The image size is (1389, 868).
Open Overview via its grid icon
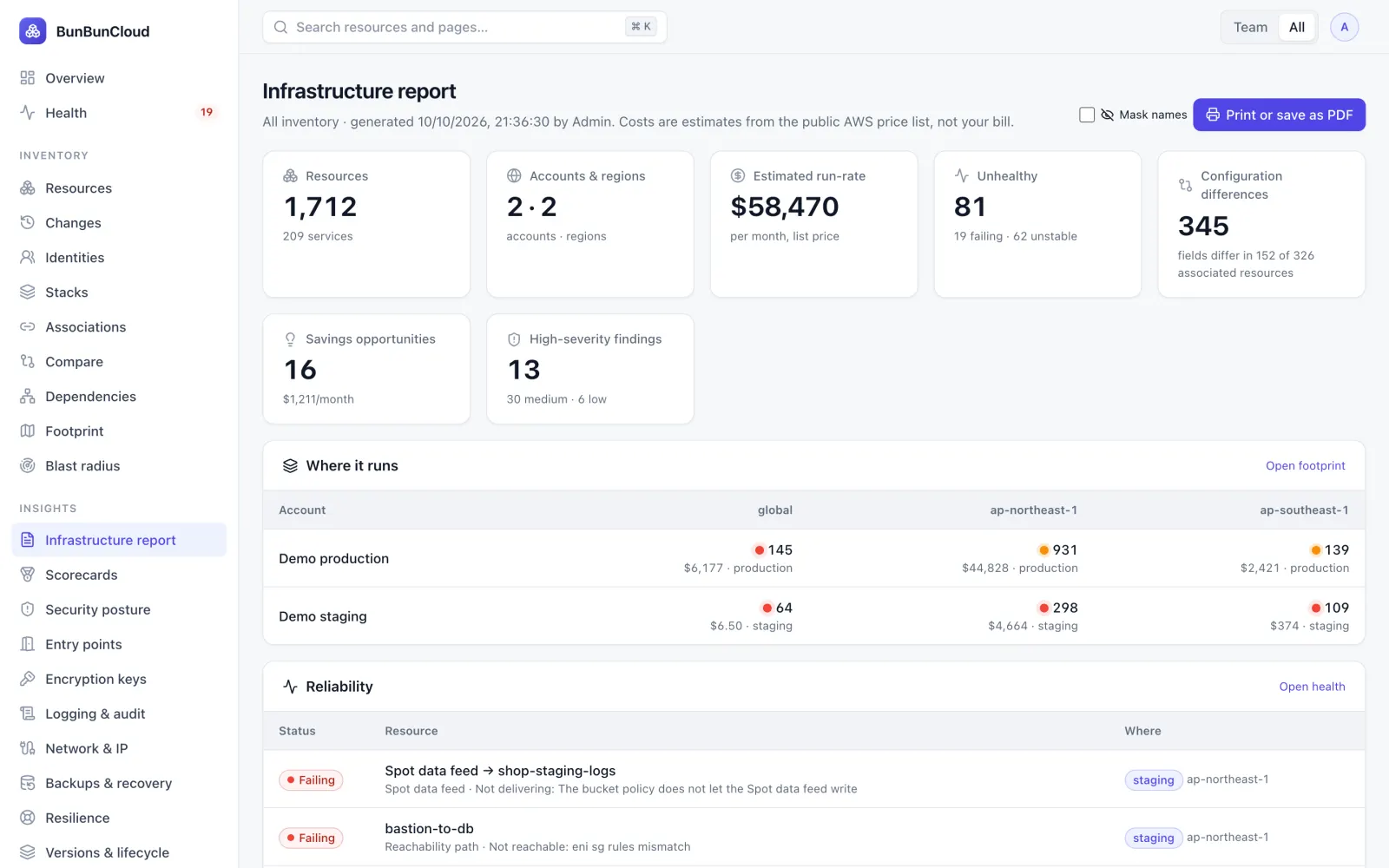[28, 78]
